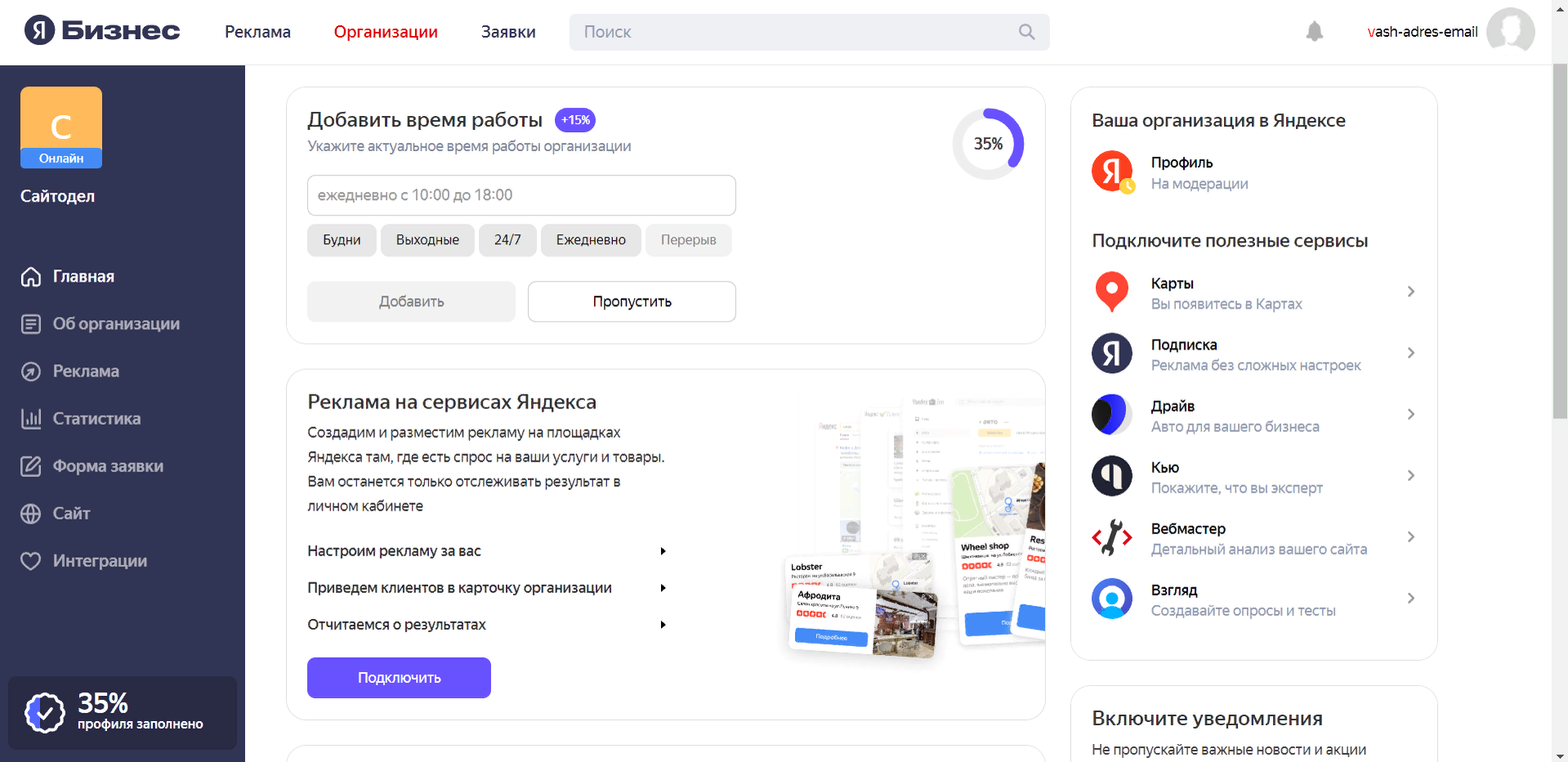
Task: Open Форма заявки sidebar section
Action: (x=108, y=466)
